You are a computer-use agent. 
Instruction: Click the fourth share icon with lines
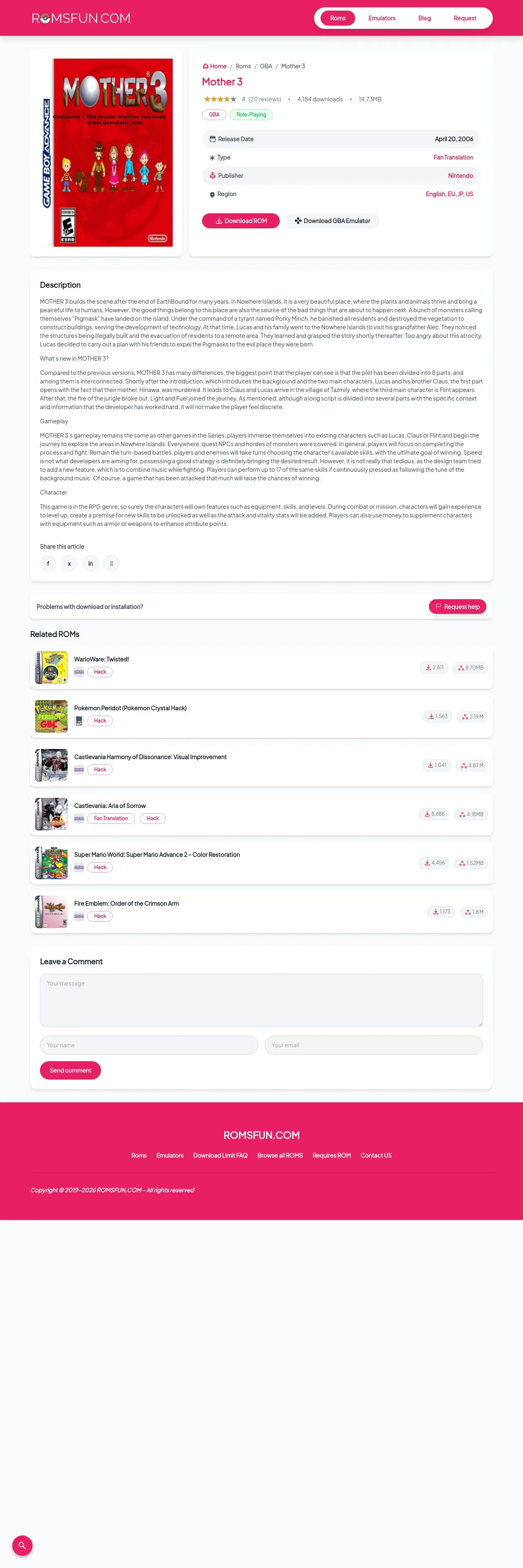(x=112, y=564)
